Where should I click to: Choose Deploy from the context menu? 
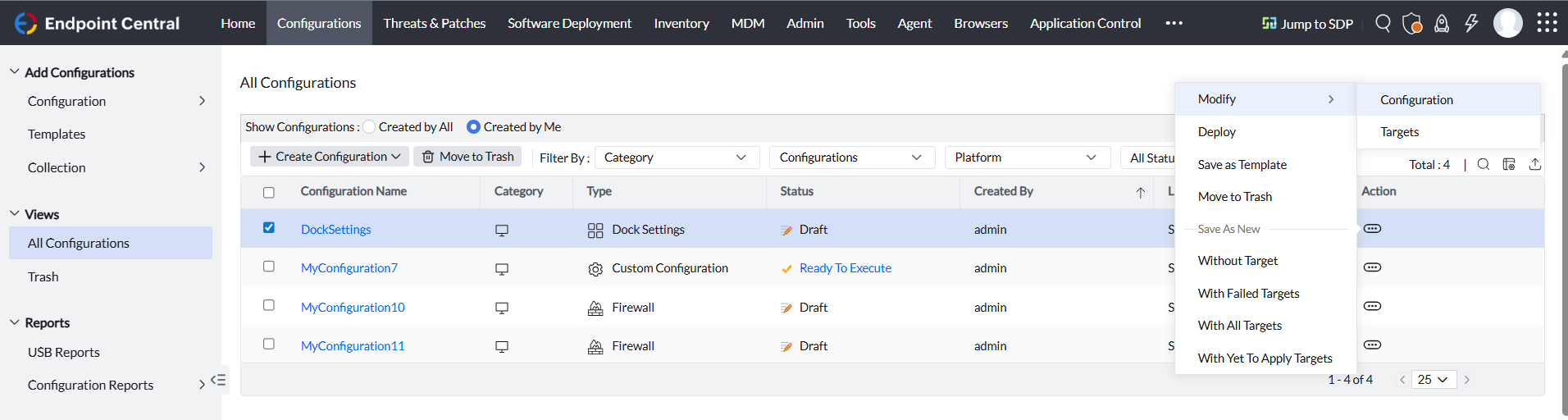coord(1217,132)
